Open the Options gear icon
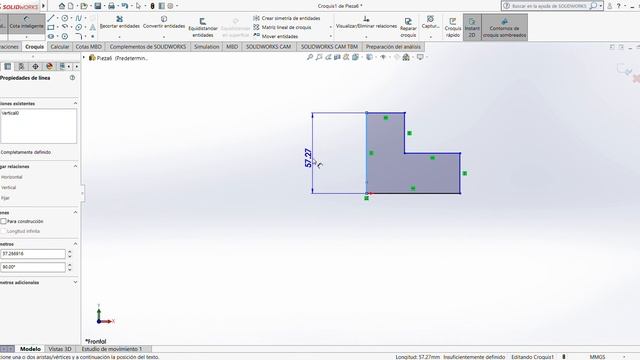This screenshot has width=640, height=360. [x=171, y=6]
